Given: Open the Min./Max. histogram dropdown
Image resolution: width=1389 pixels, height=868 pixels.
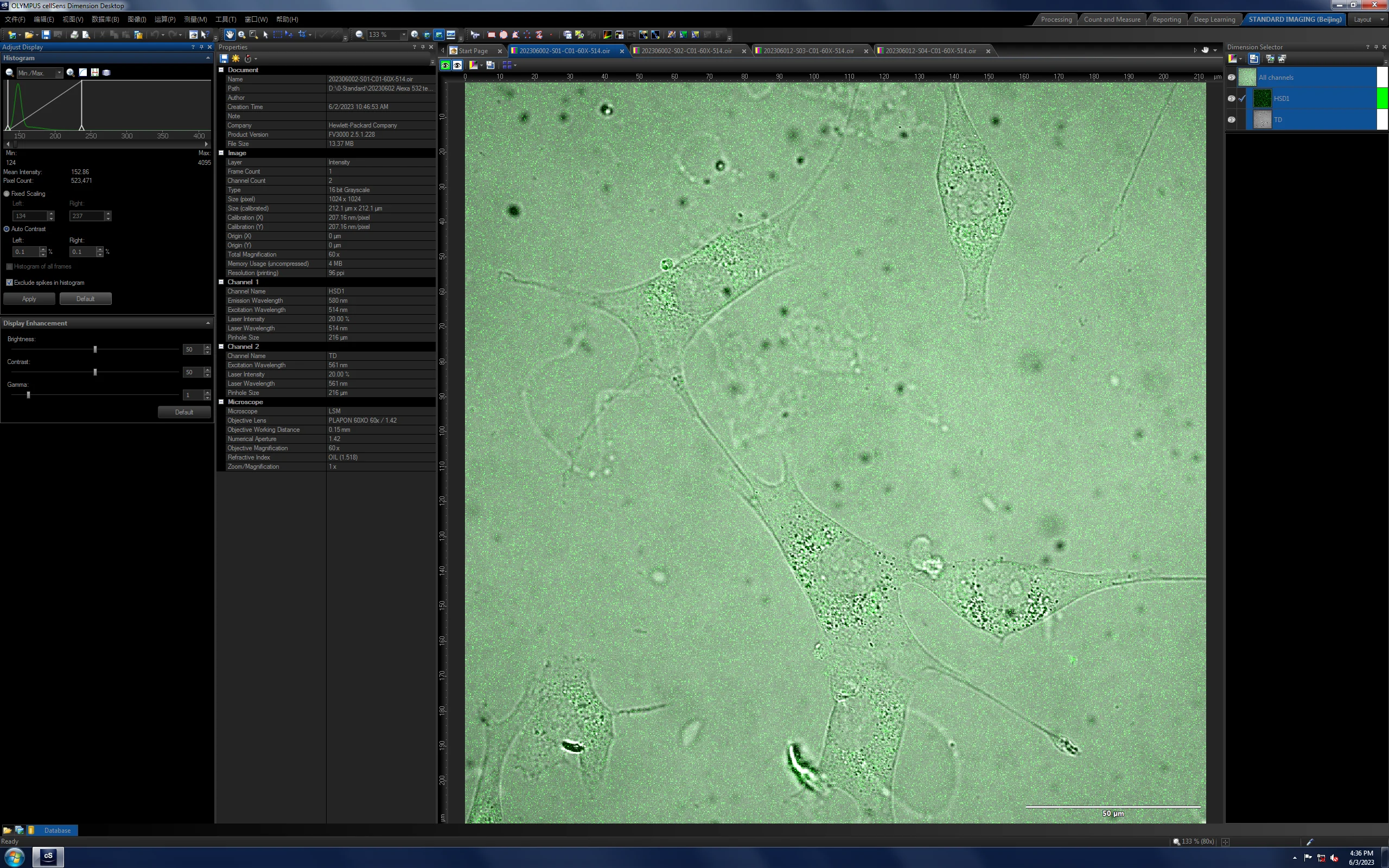Looking at the screenshot, I should [59, 73].
